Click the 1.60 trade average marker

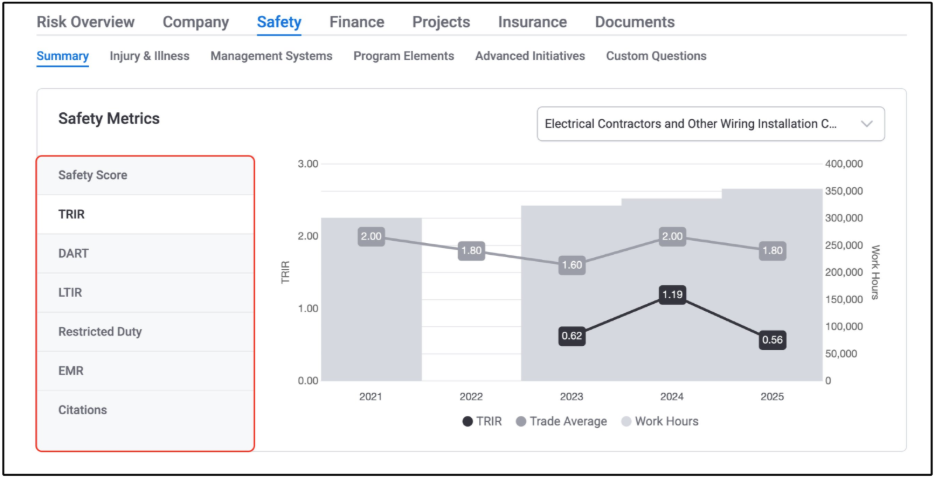[572, 265]
